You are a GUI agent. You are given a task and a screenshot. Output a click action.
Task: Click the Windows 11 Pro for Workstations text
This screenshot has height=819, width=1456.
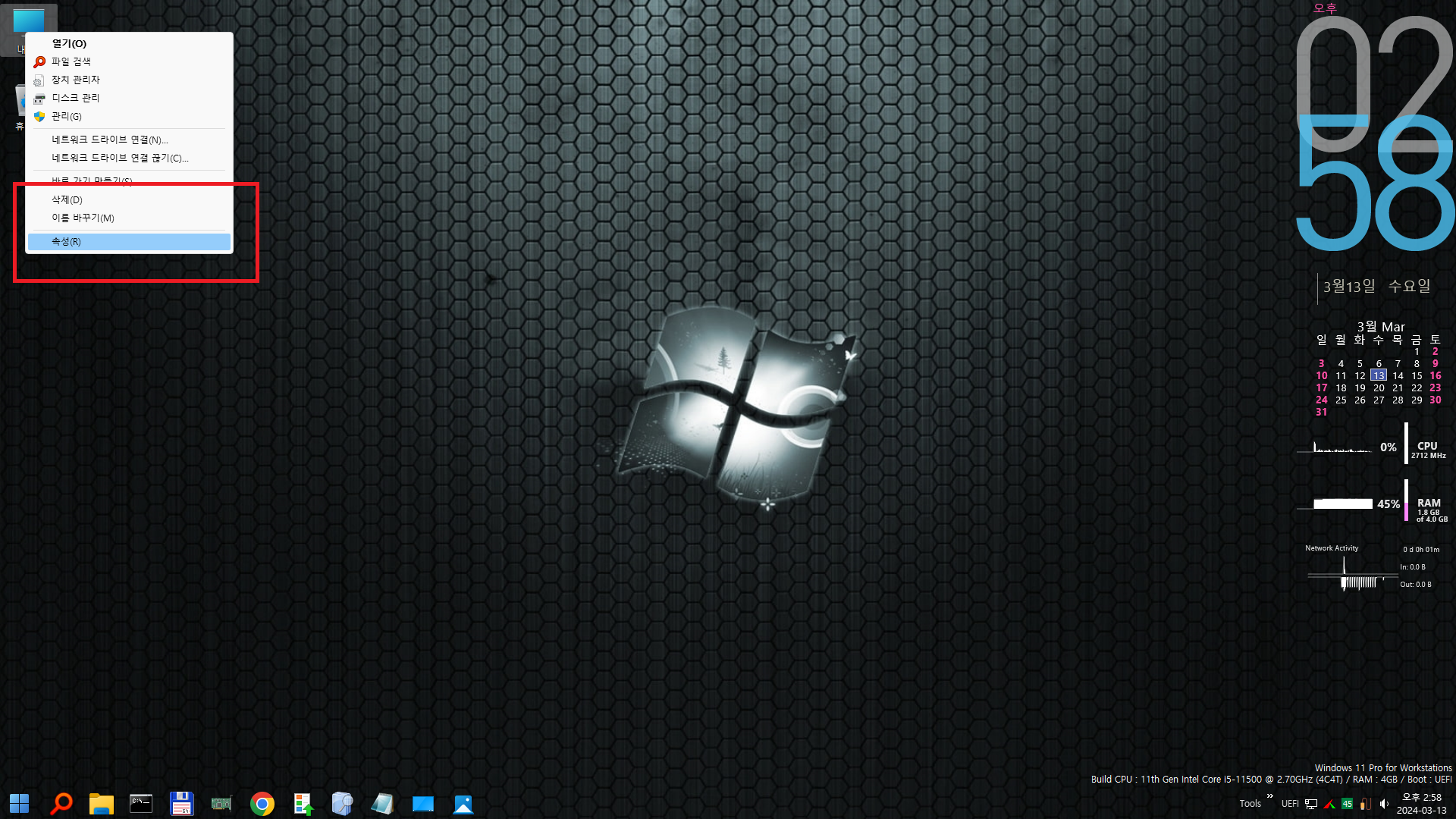[1383, 767]
